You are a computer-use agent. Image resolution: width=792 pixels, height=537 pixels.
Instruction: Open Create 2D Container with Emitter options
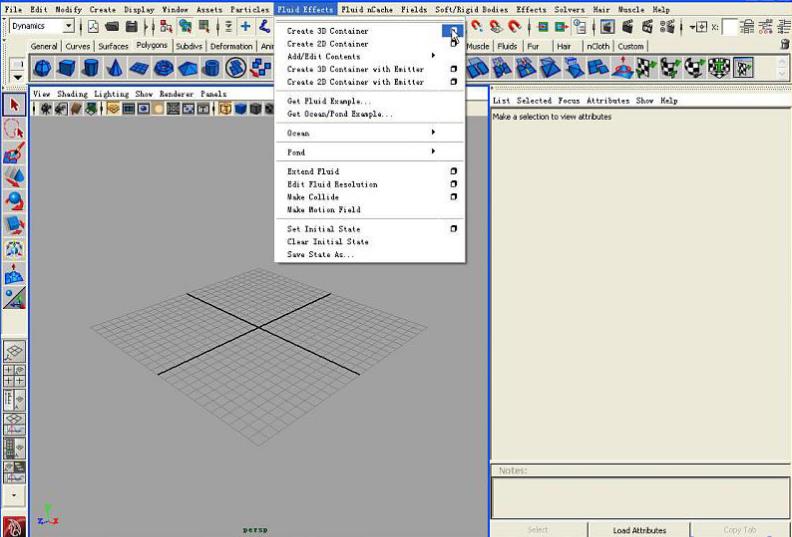click(x=453, y=81)
